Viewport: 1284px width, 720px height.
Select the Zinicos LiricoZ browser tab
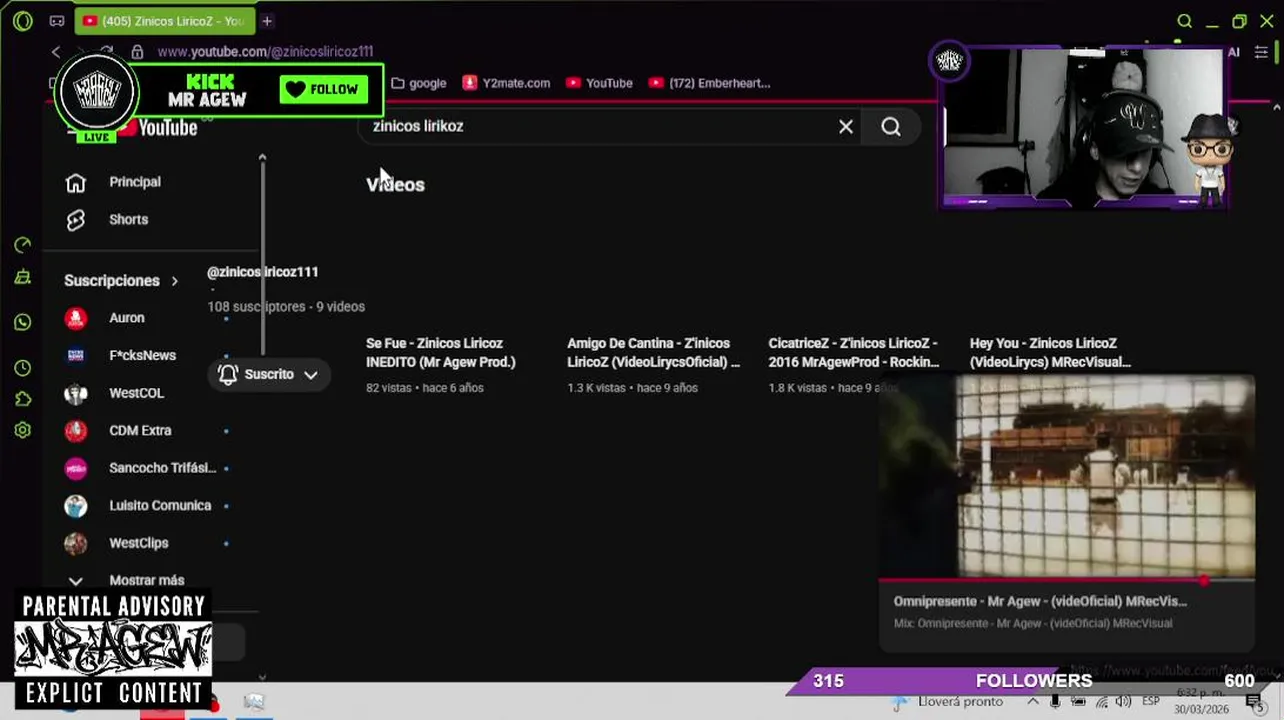[x=165, y=21]
